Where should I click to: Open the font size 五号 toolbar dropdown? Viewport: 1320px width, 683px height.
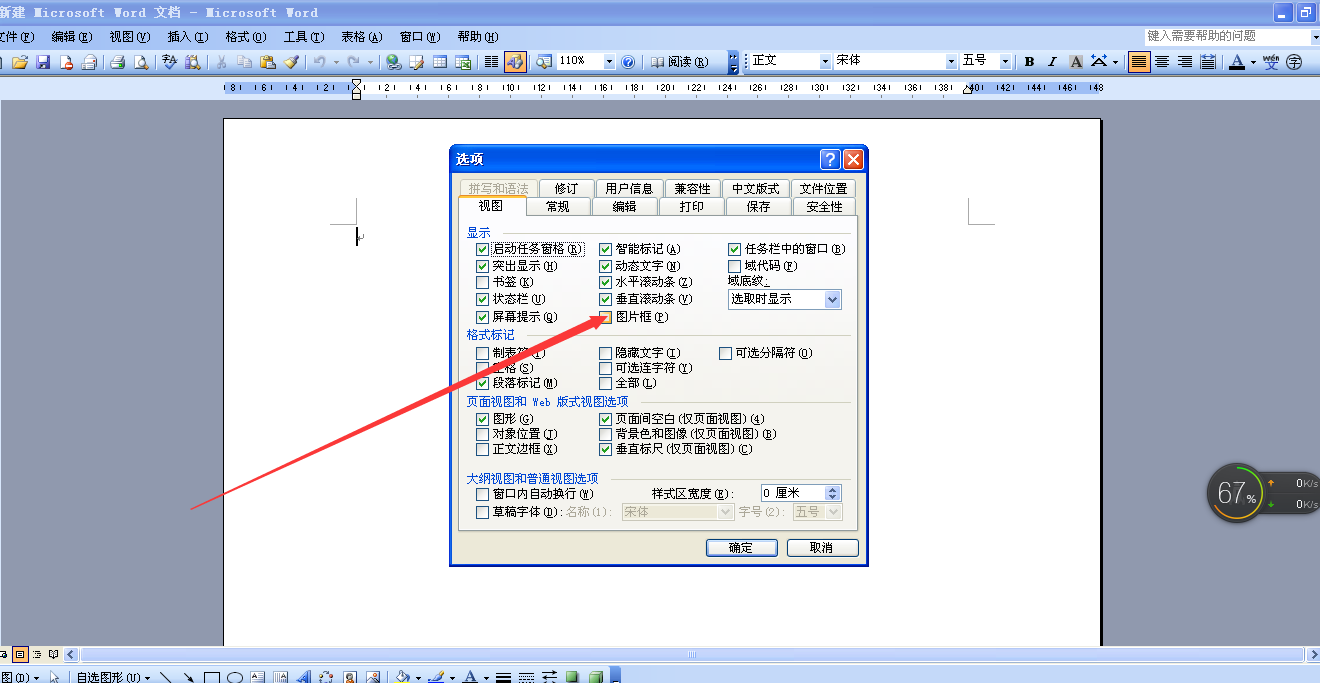[1005, 62]
